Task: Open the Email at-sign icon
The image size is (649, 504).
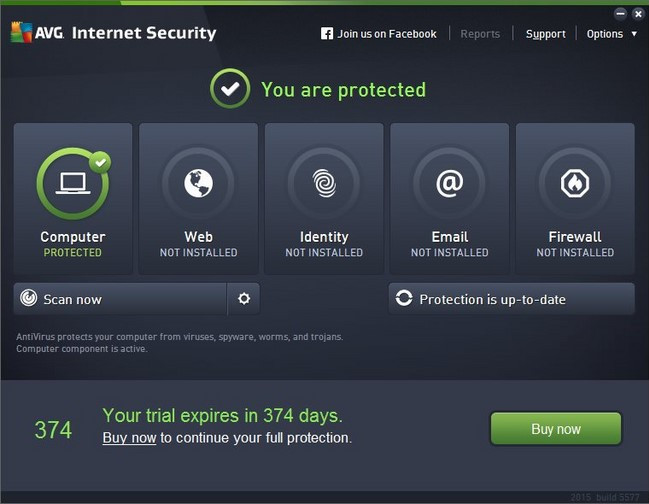Action: pyautogui.click(x=449, y=183)
